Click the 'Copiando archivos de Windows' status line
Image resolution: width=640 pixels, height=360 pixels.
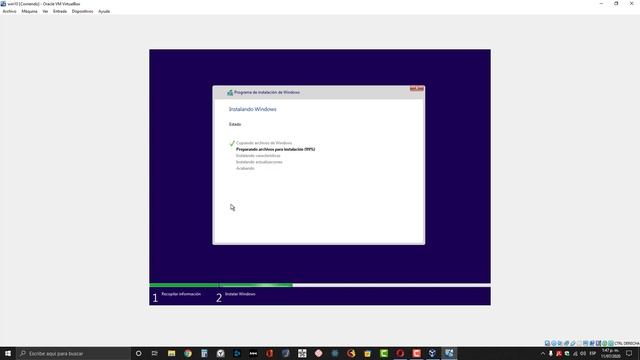tap(264, 143)
